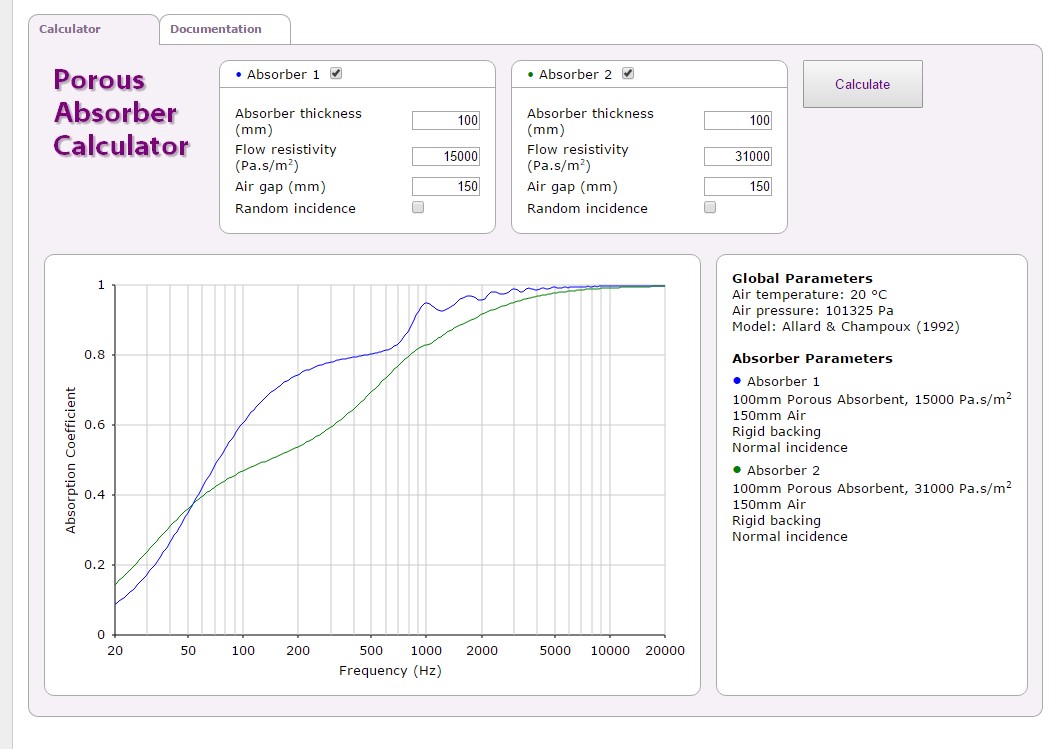Focus the Absorber 1 flow resistivity field

(x=446, y=156)
